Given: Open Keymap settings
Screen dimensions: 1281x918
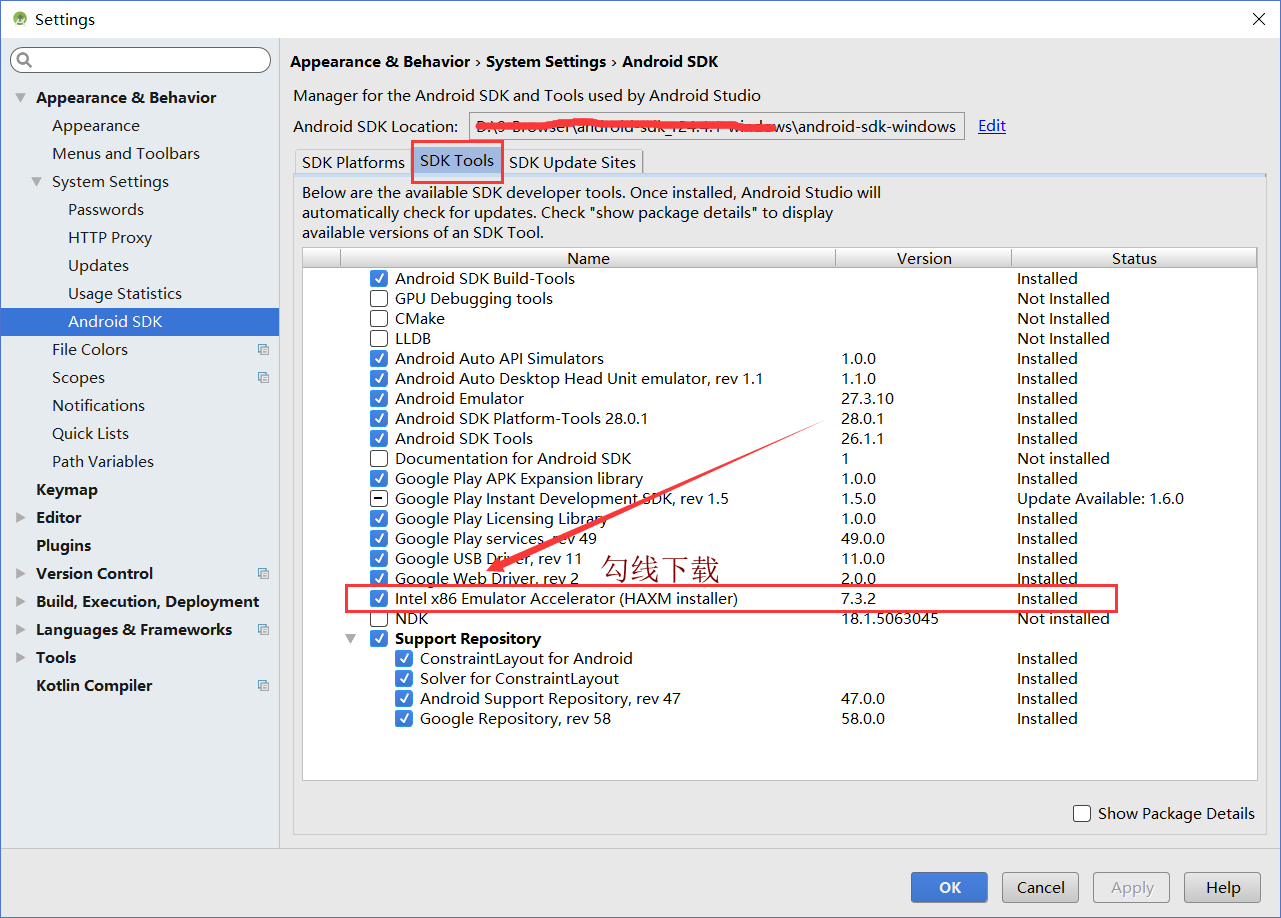Looking at the screenshot, I should 67,490.
